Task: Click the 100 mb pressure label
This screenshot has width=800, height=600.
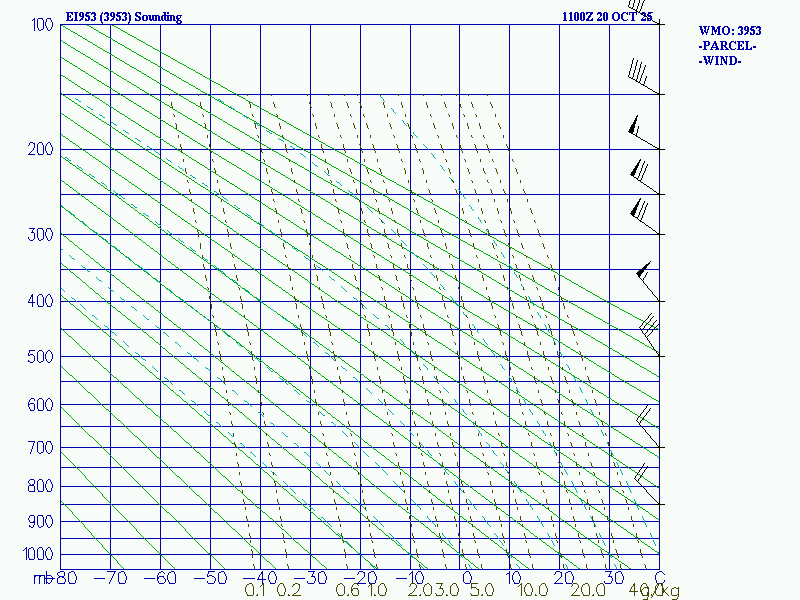Action: coord(42,24)
